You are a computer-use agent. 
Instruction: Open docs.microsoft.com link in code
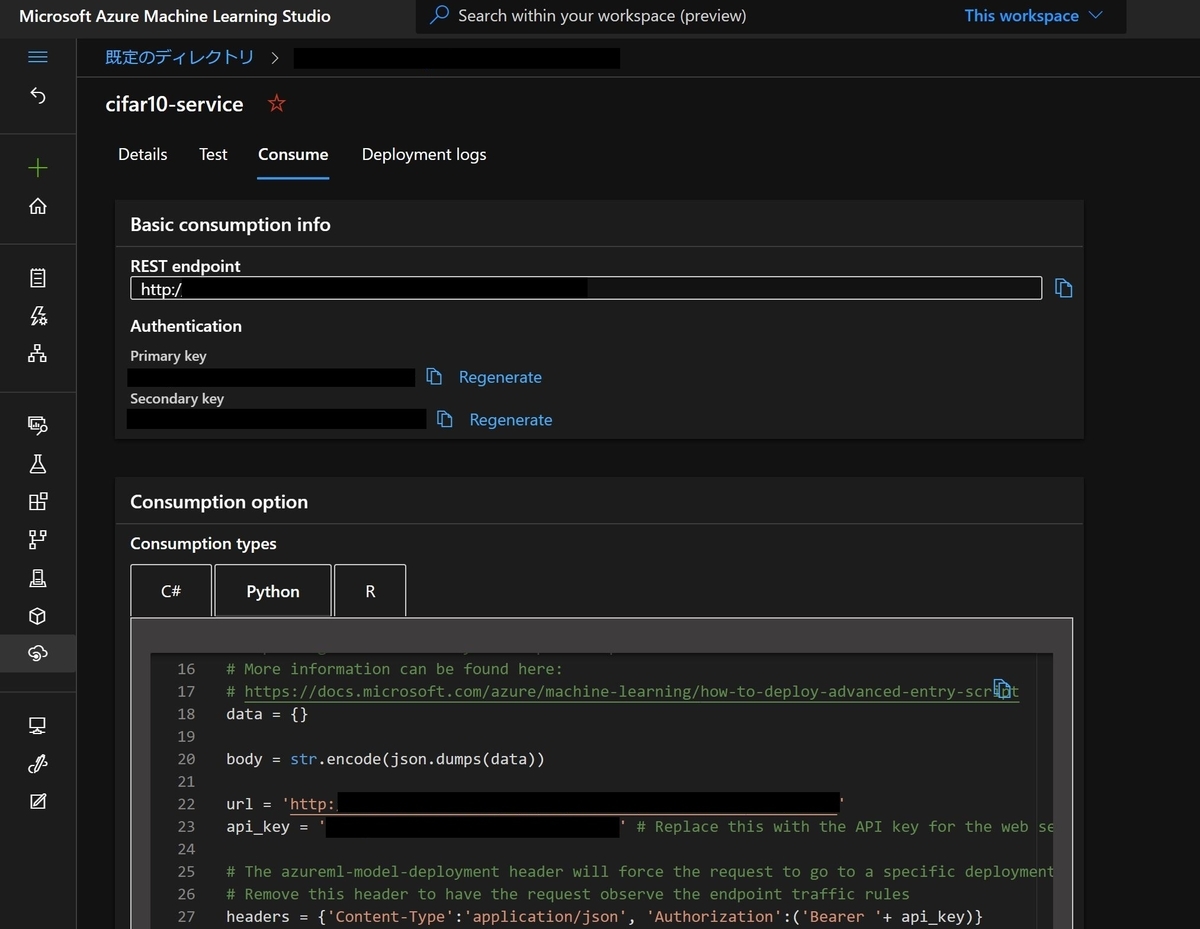pos(631,691)
